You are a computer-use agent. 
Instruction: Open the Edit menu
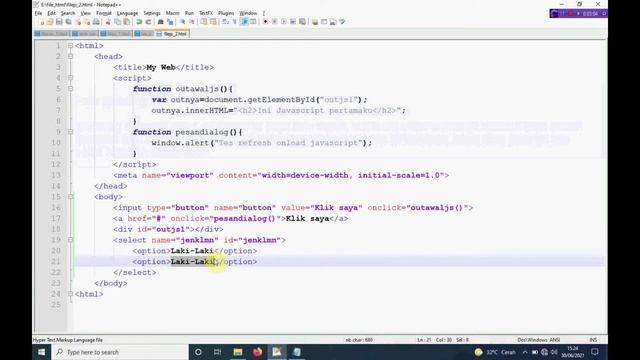[51, 13]
